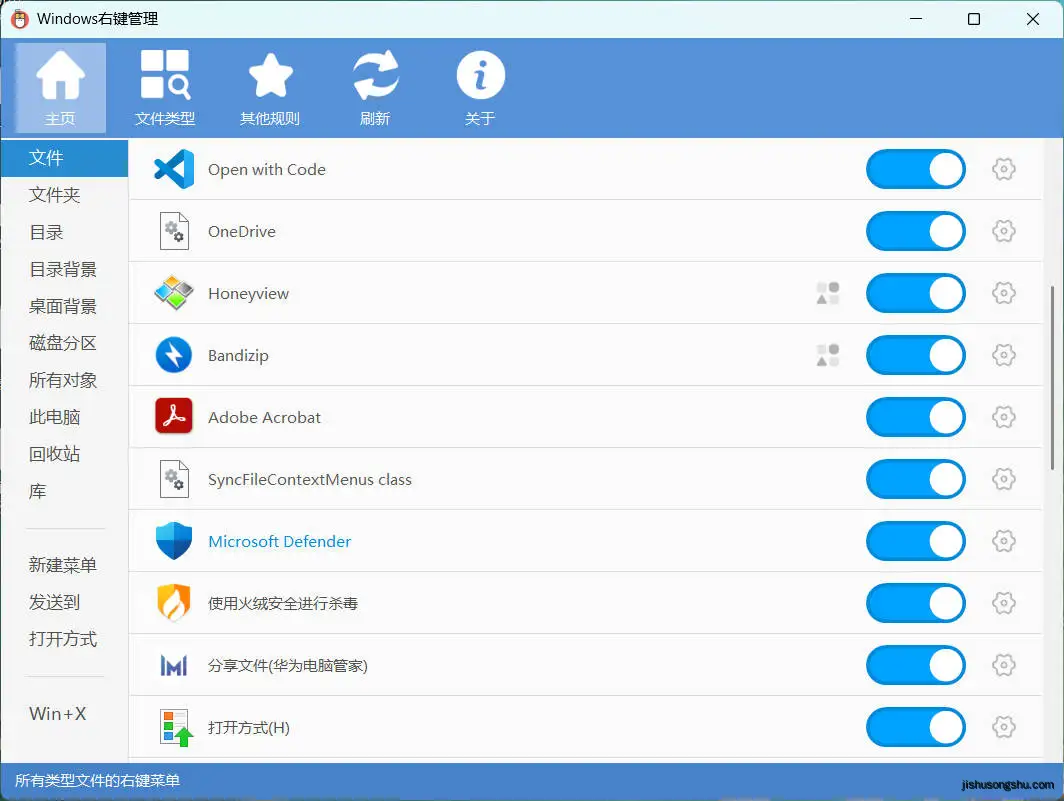Click the Adobe Acrobat label
The image size is (1064, 801).
pyautogui.click(x=264, y=417)
